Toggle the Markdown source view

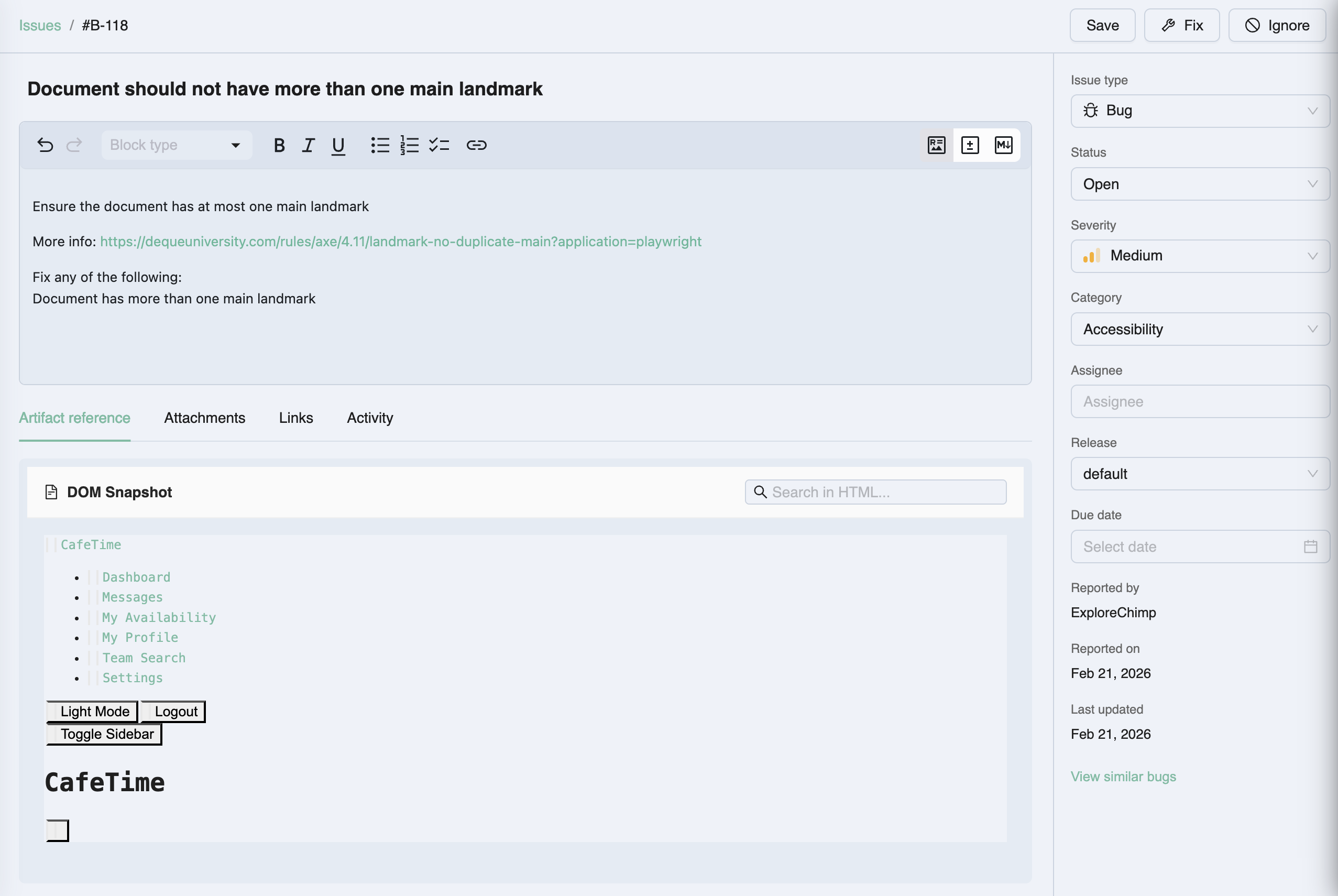tap(1003, 145)
